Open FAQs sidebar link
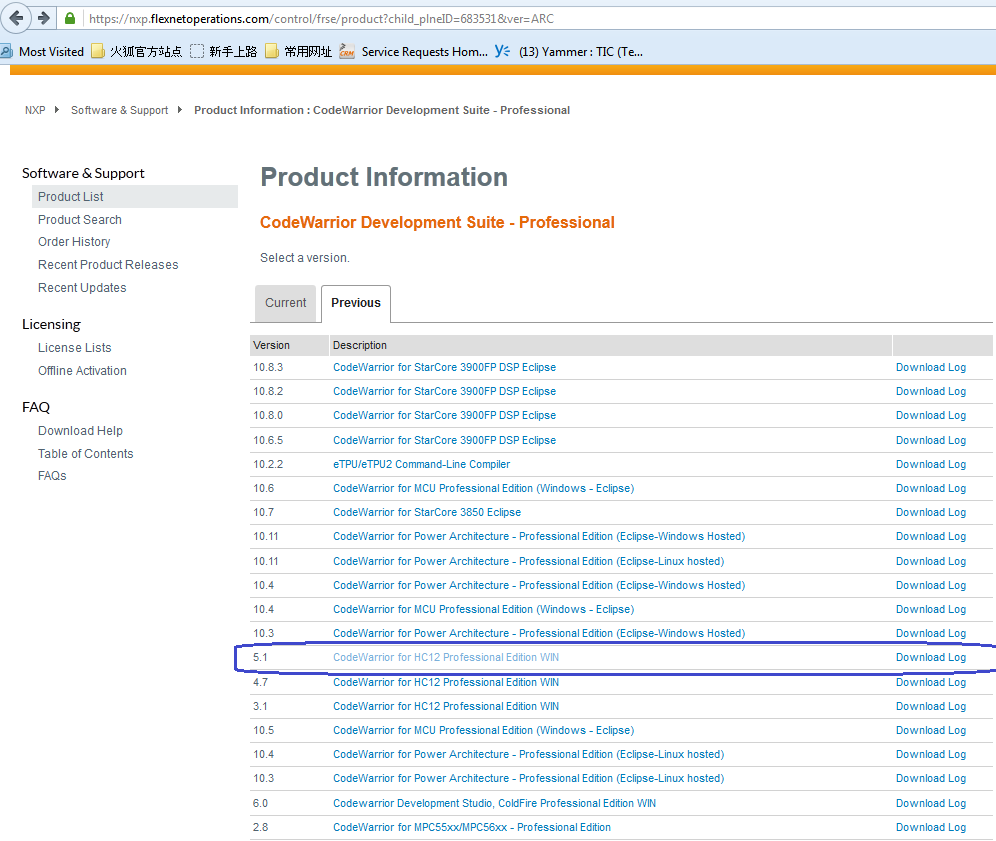Image resolution: width=996 pixels, height=841 pixels. click(x=52, y=476)
